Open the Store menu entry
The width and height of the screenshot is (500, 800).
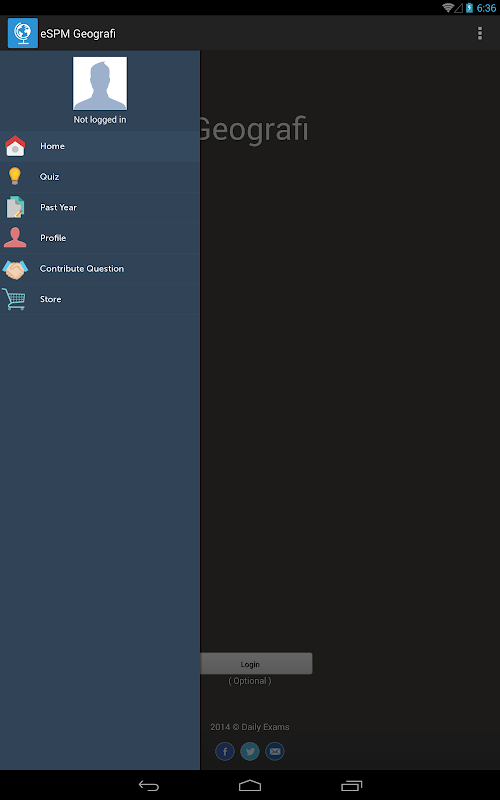coord(100,299)
